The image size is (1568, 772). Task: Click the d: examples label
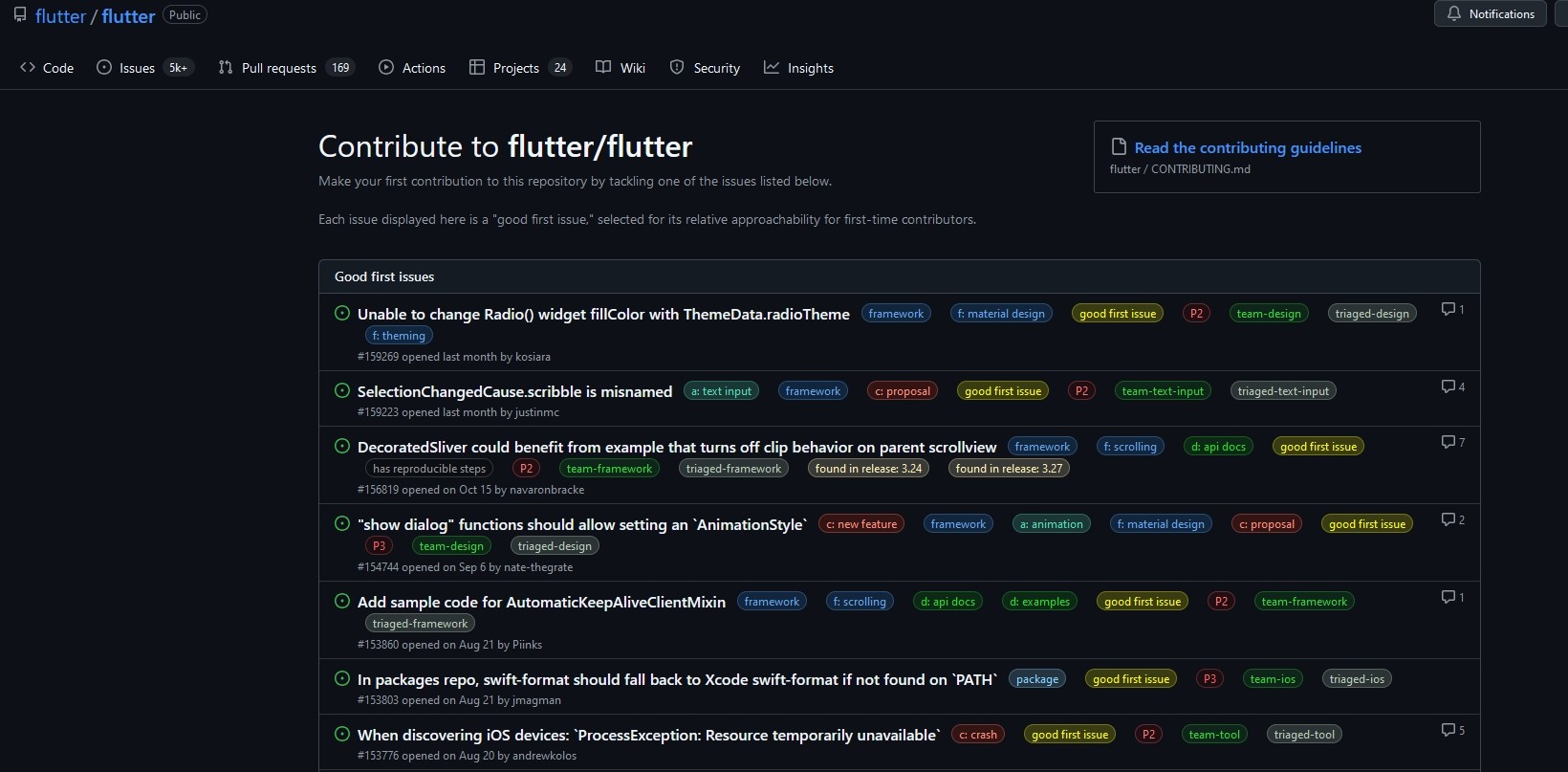pyautogui.click(x=1040, y=602)
